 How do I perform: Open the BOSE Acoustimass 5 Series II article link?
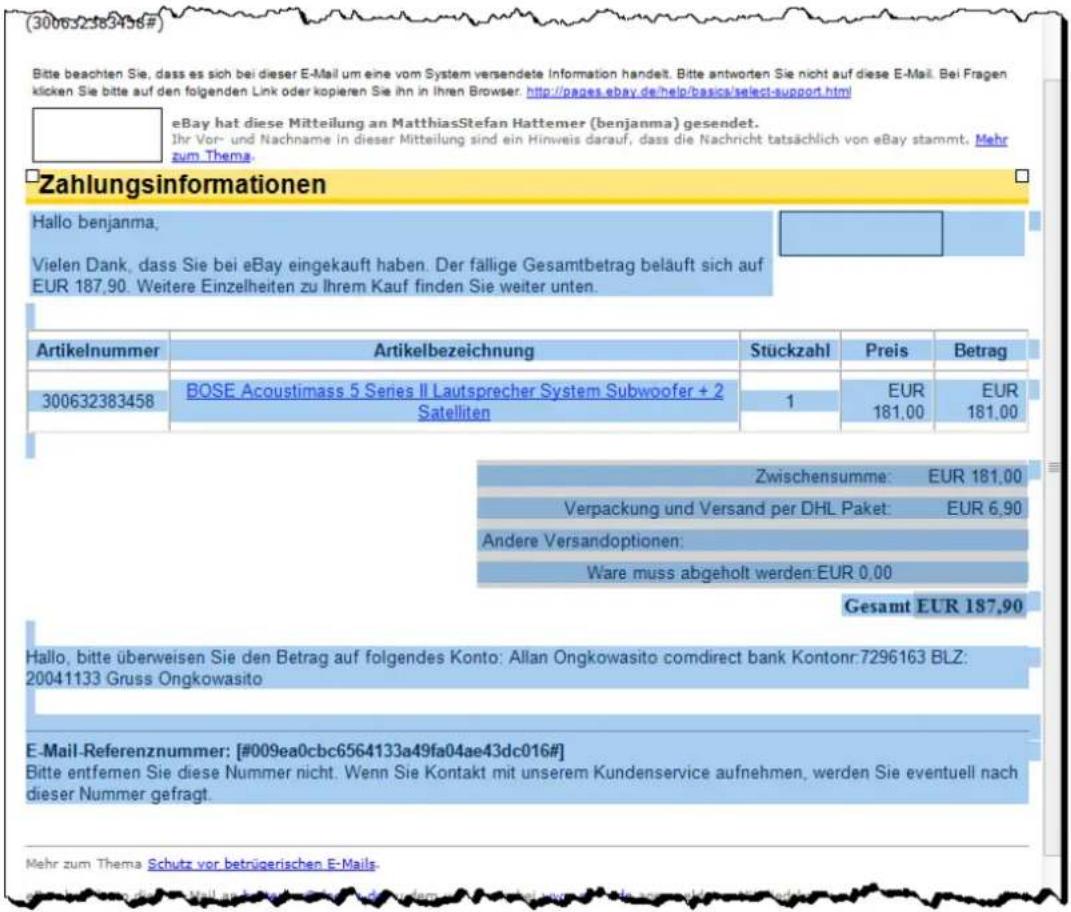pyautogui.click(x=454, y=402)
